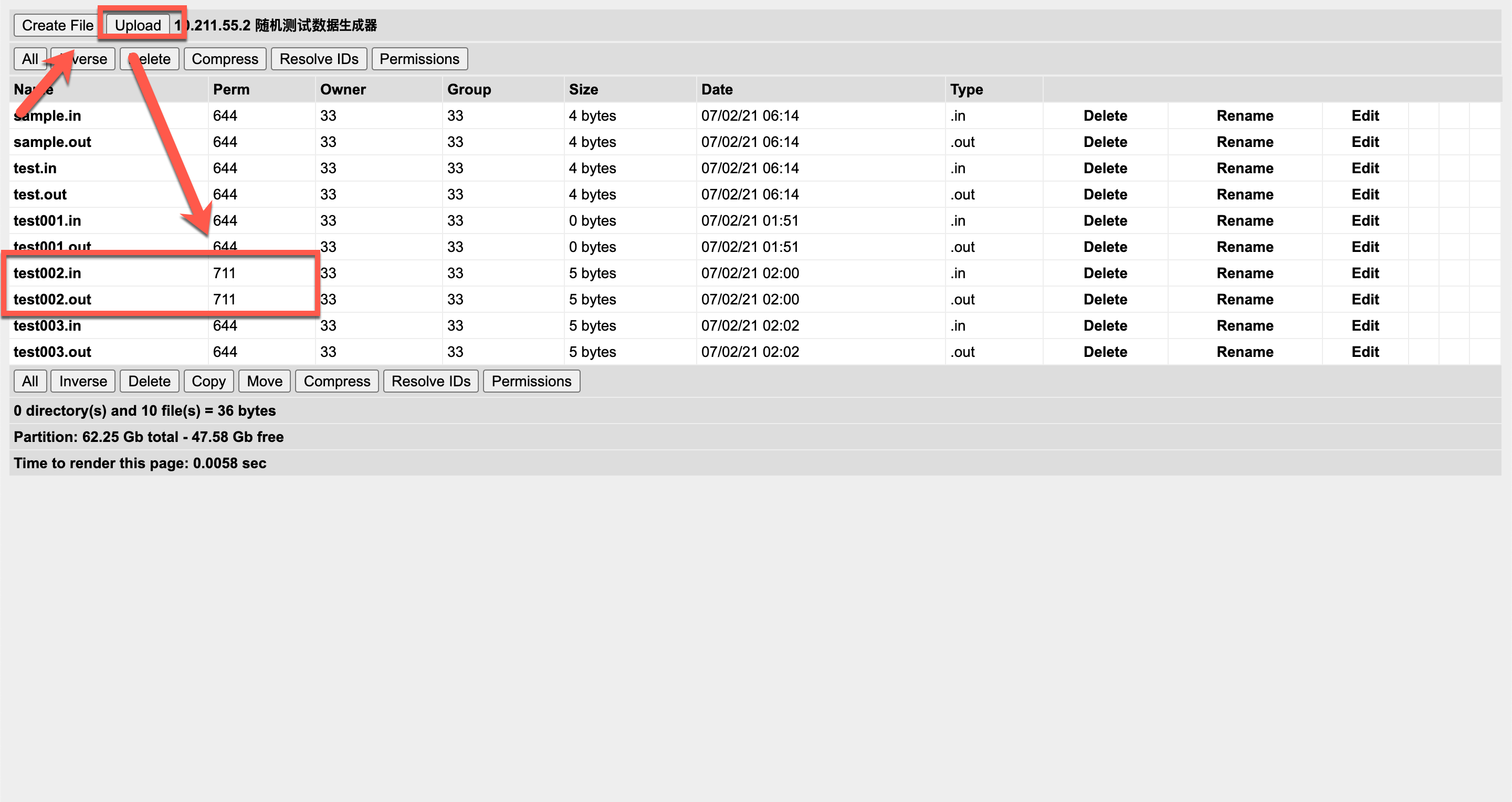This screenshot has width=1512, height=802.
Task: Open the test001.in file
Action: [x=47, y=220]
